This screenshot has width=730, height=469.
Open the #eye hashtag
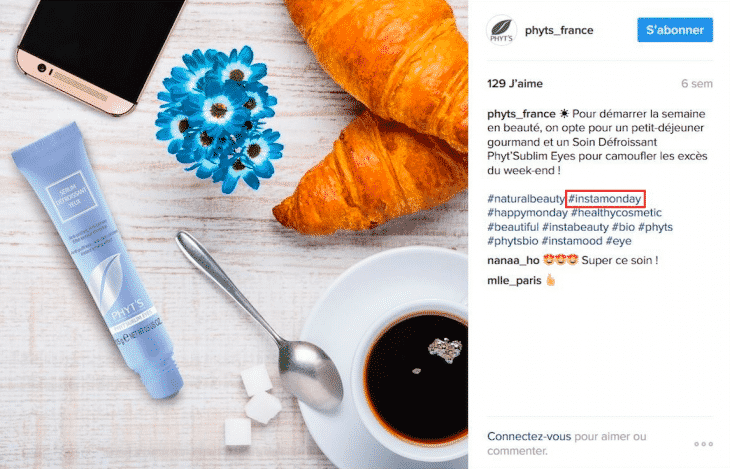[618, 241]
